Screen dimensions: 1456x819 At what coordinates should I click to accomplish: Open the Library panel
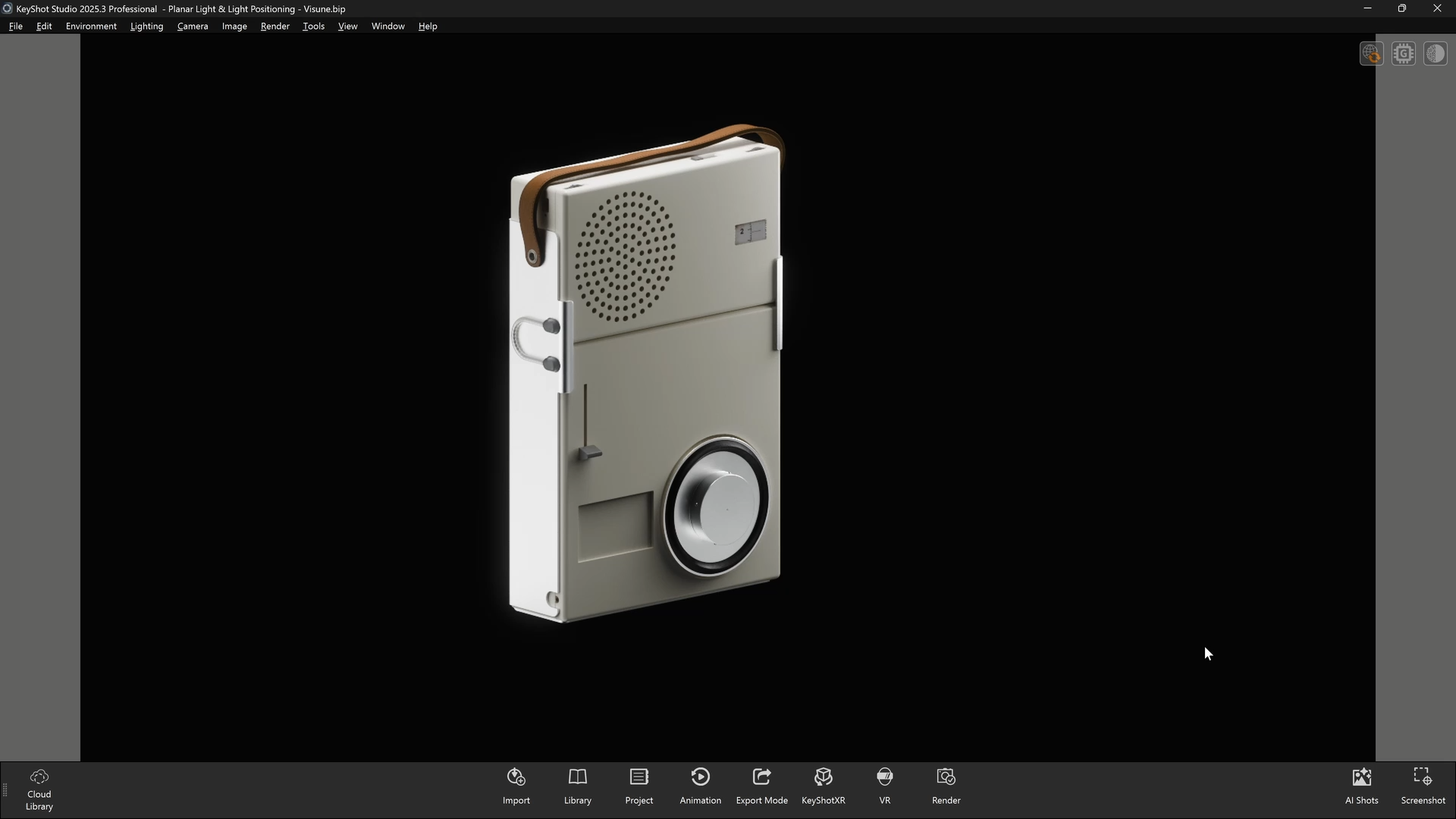(x=577, y=786)
